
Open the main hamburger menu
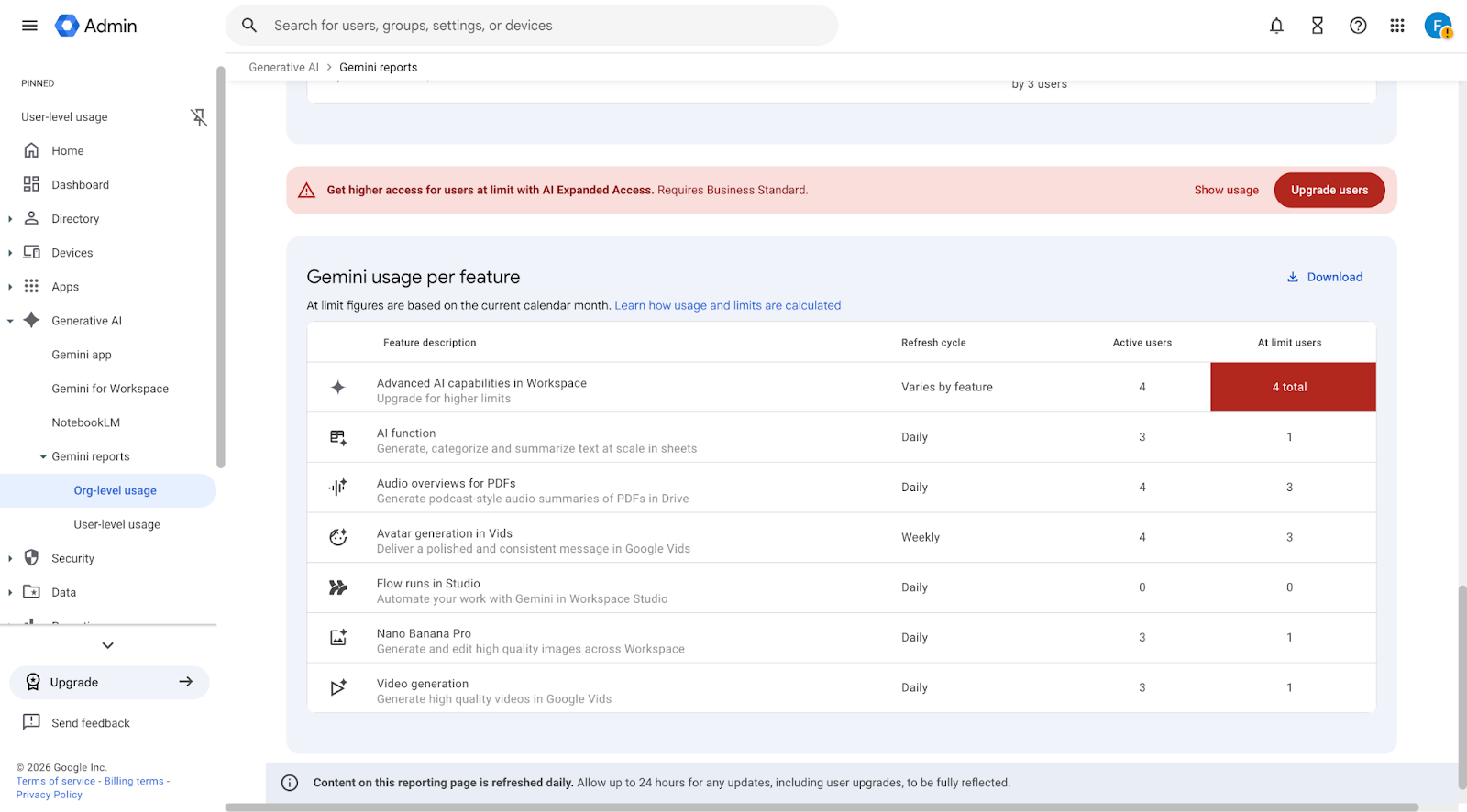tap(29, 26)
